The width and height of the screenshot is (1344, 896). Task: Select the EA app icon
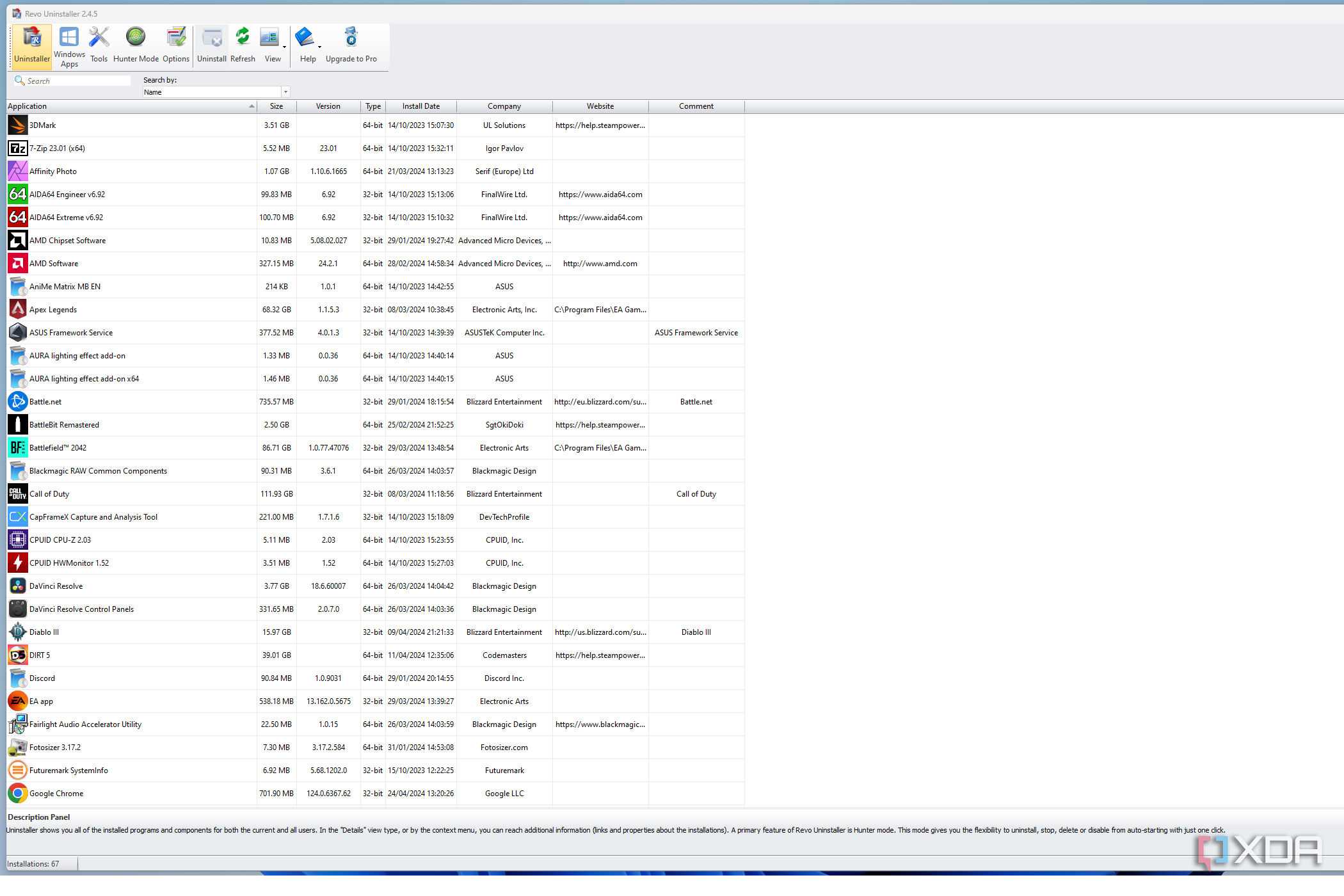pyautogui.click(x=18, y=701)
